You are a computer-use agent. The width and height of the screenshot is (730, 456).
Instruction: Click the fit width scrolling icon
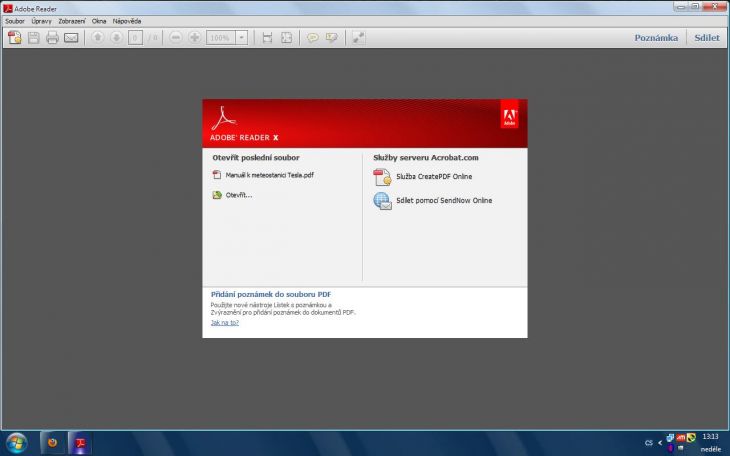click(267, 38)
